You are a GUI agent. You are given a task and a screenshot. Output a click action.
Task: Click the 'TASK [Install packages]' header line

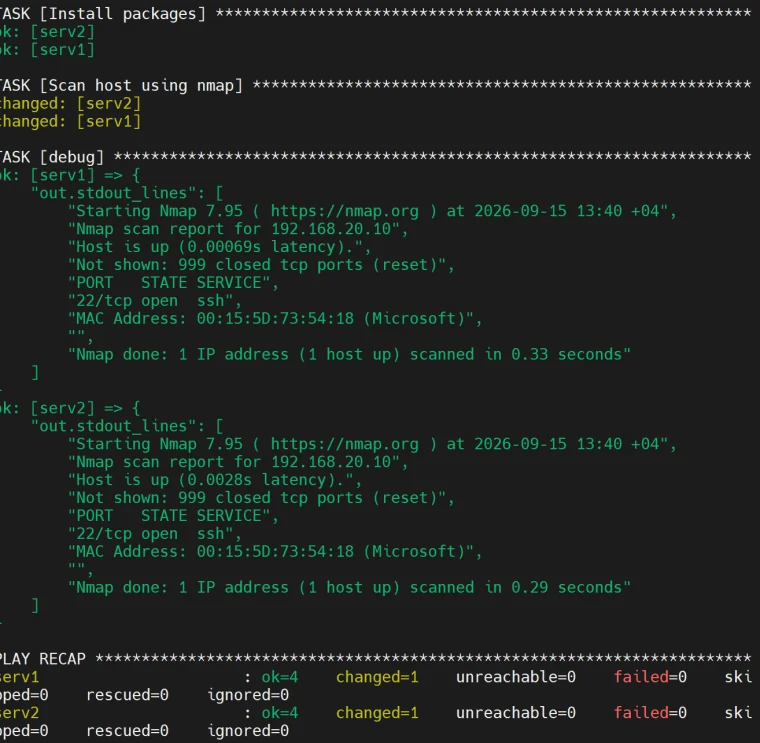376,14
